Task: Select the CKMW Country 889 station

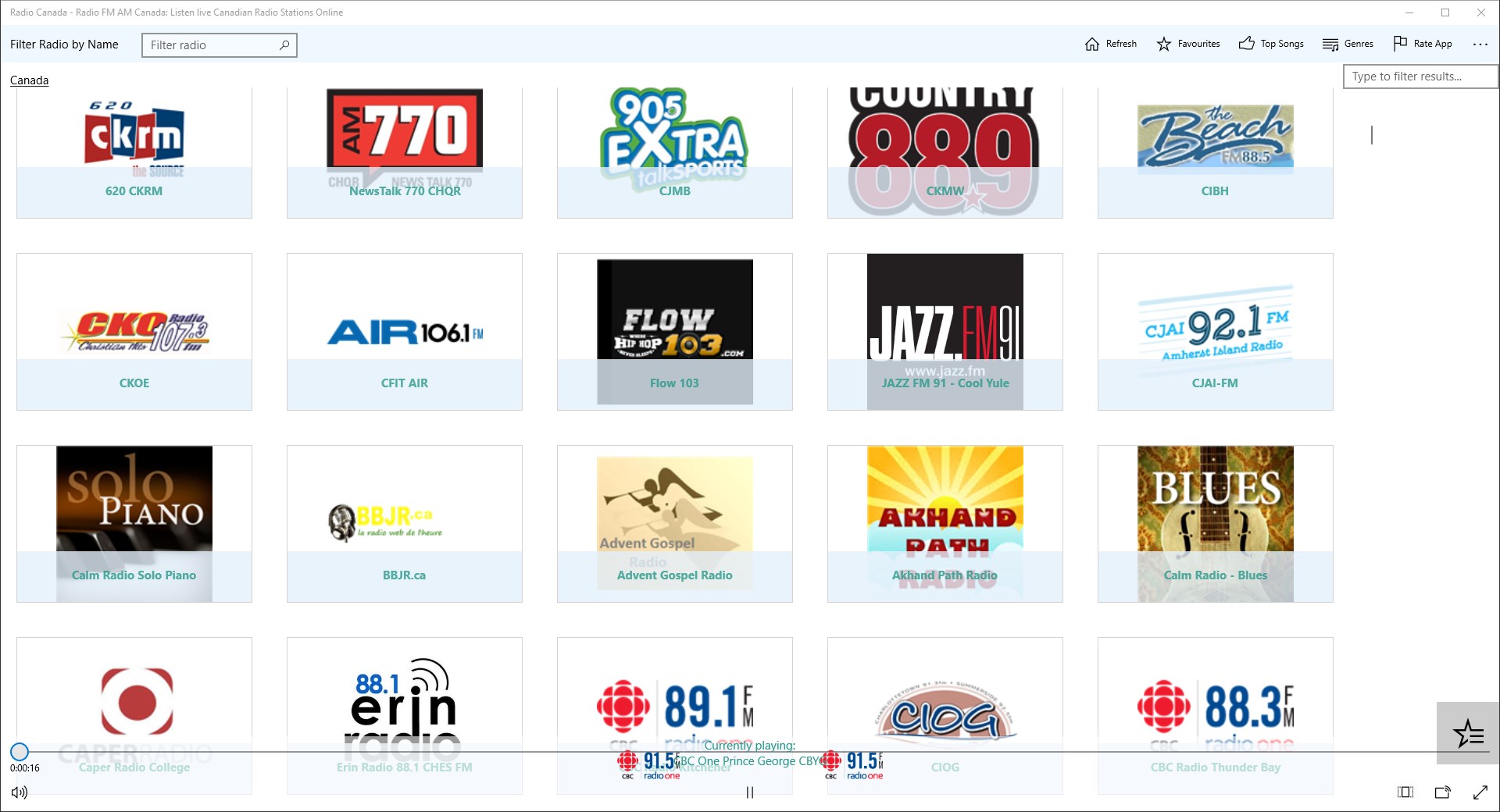Action: [x=945, y=153]
